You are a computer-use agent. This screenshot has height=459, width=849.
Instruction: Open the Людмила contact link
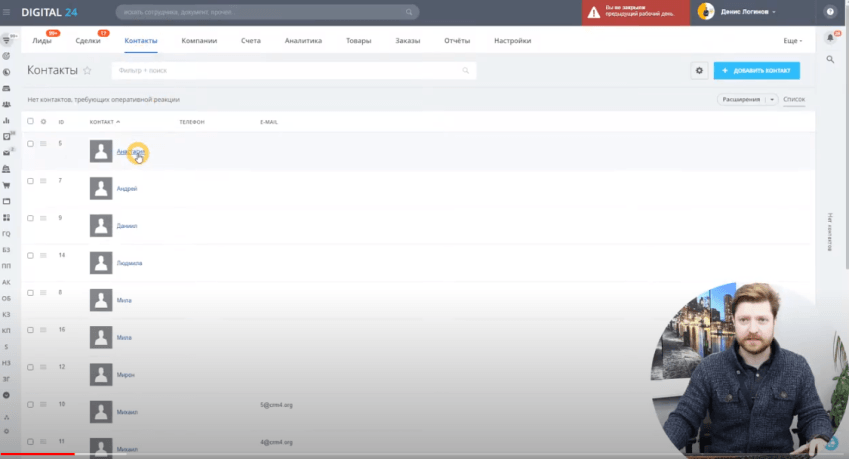[129, 263]
